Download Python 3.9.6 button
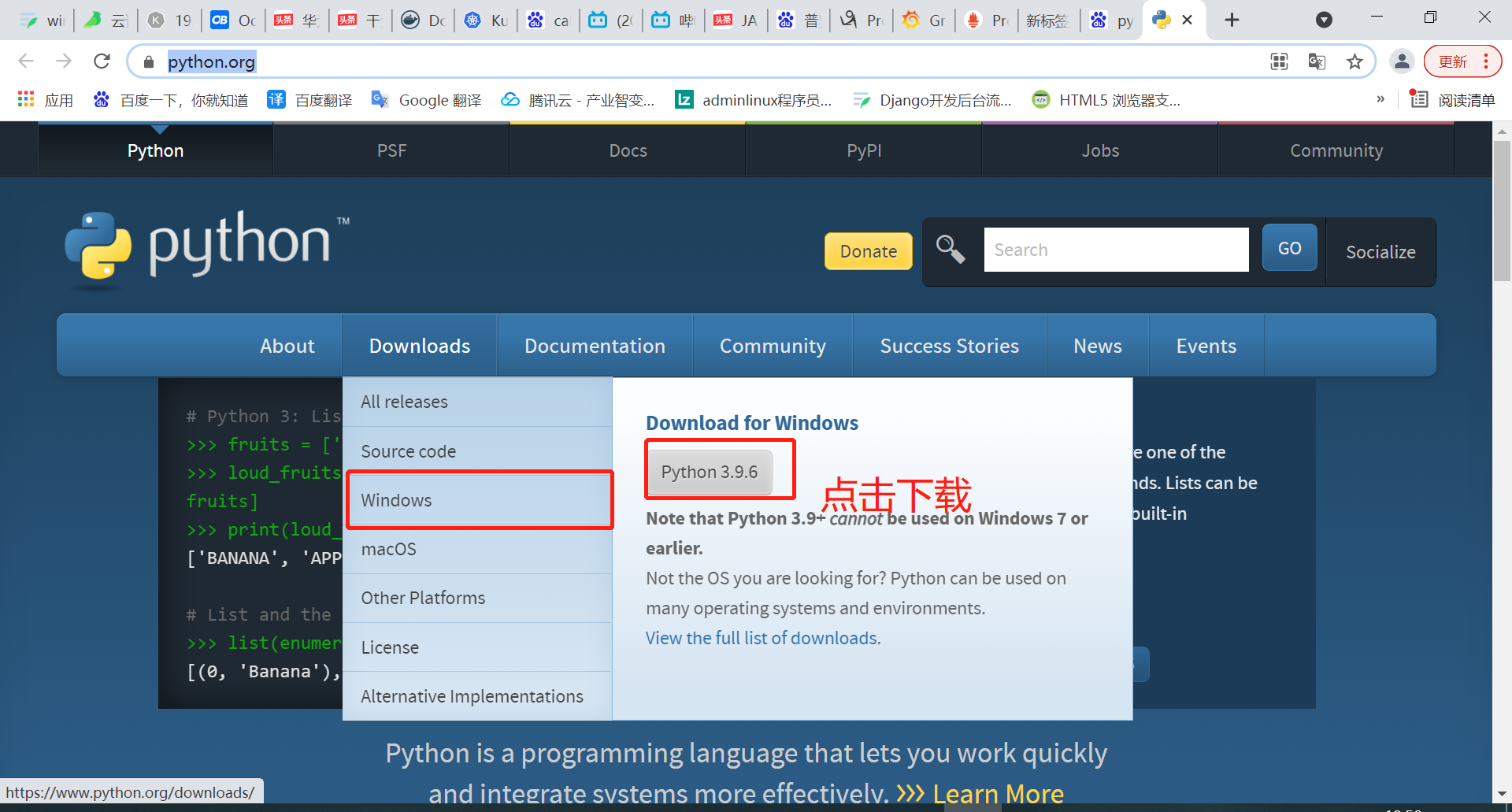Screen dimensions: 1512x812 (710, 472)
